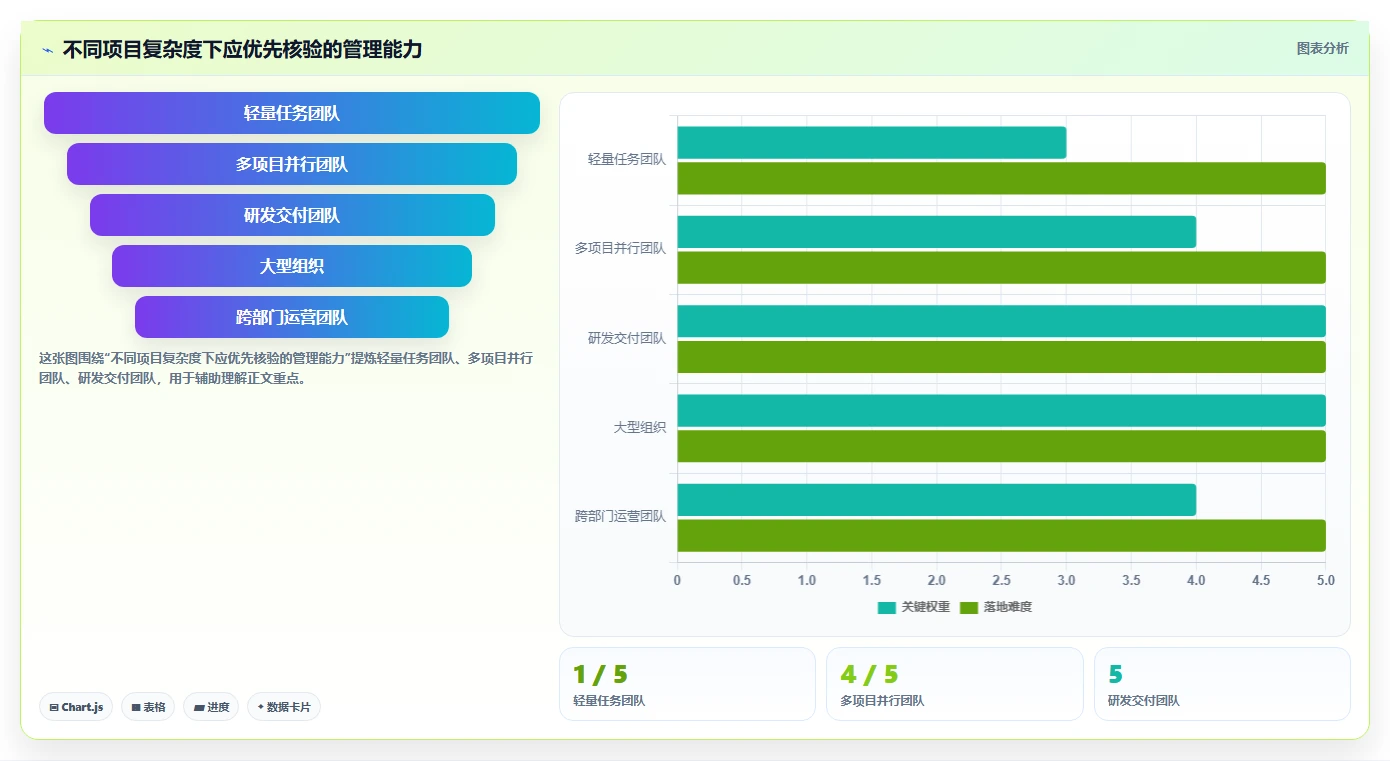Click the 研发交付团队 y-axis label
Screen dimensions: 1390x761
point(627,338)
